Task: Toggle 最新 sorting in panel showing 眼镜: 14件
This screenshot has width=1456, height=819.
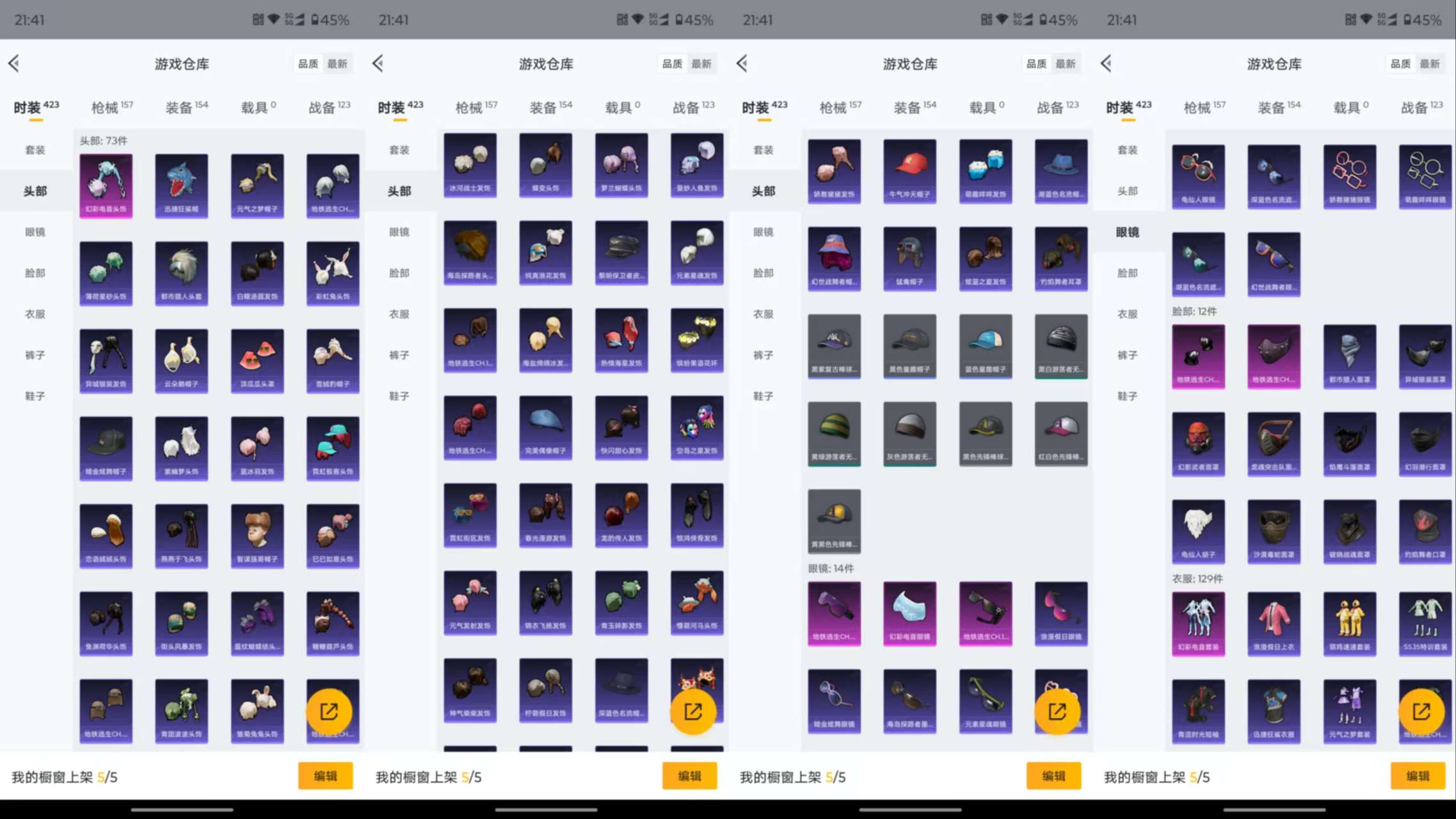Action: [1066, 64]
